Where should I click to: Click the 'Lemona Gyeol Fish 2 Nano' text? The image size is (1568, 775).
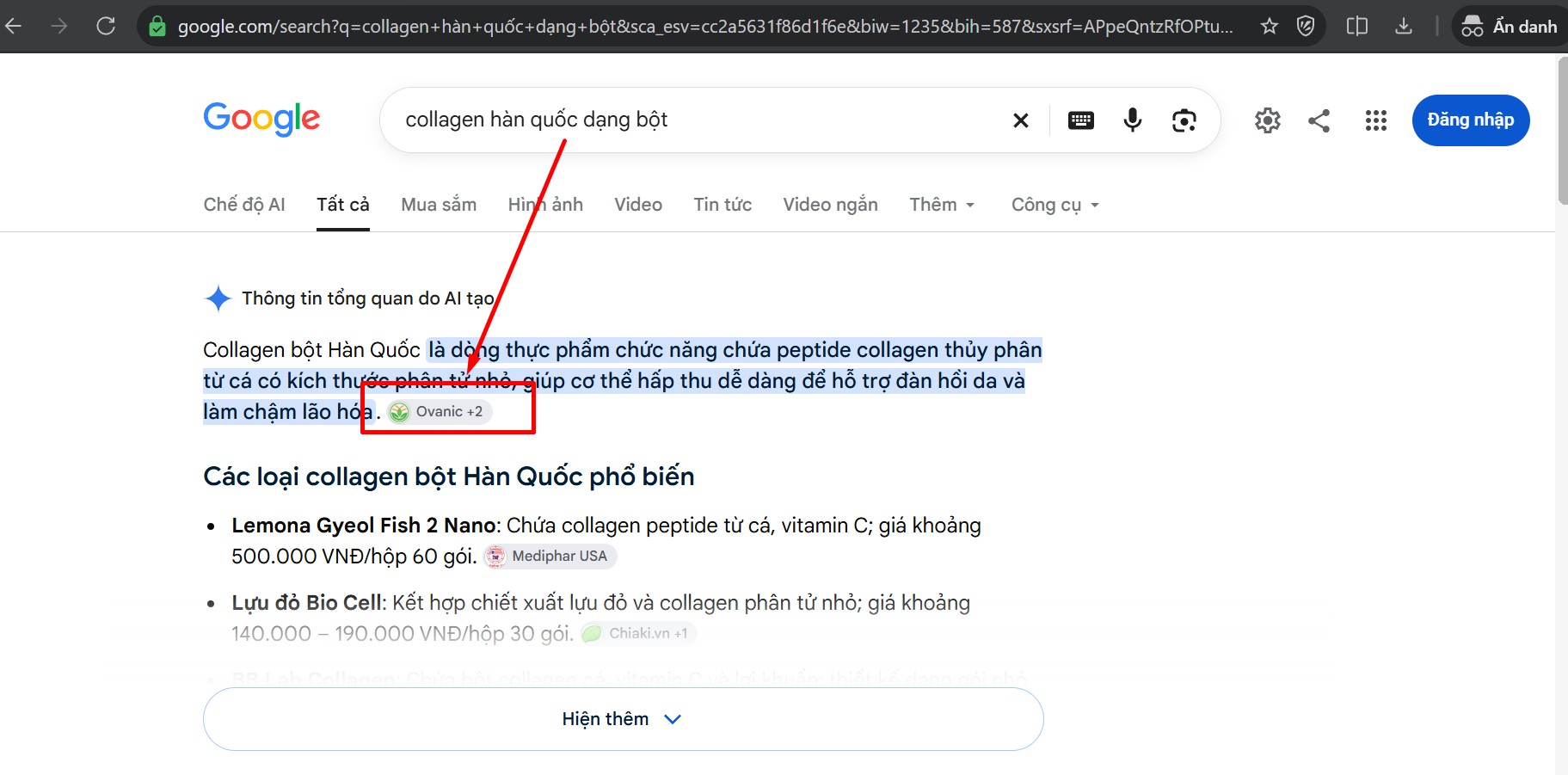[363, 526]
